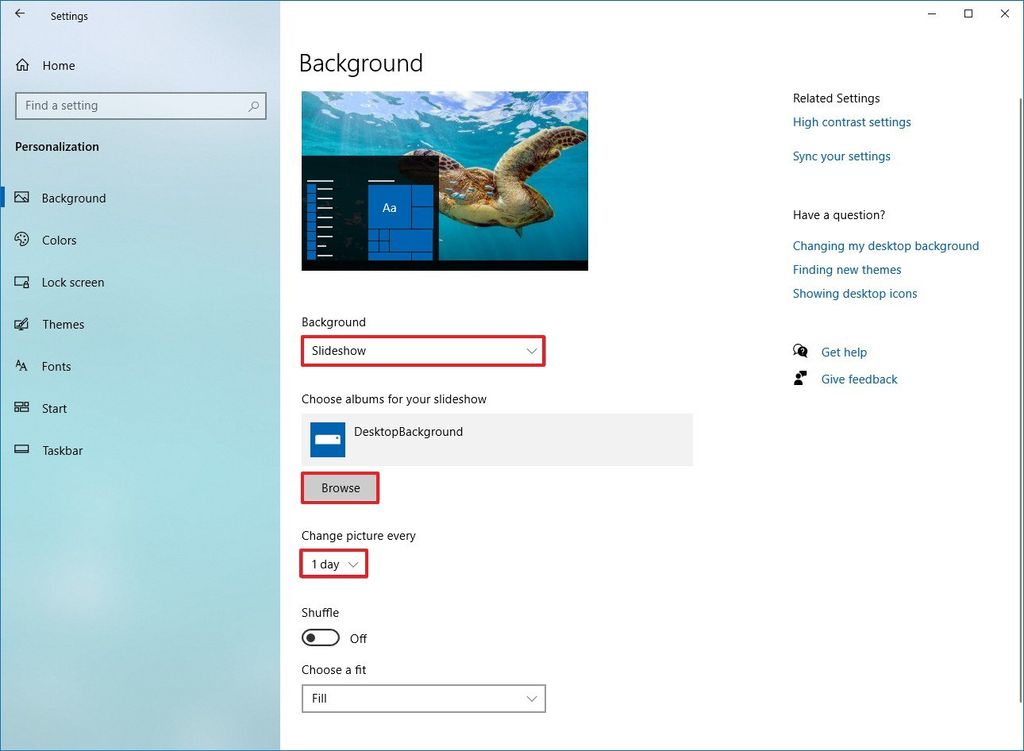Expand the Change picture every dropdown

click(x=333, y=563)
